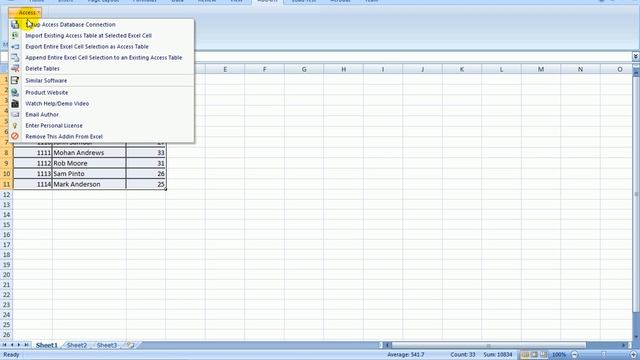Click the zoom out minus button

coord(575,355)
